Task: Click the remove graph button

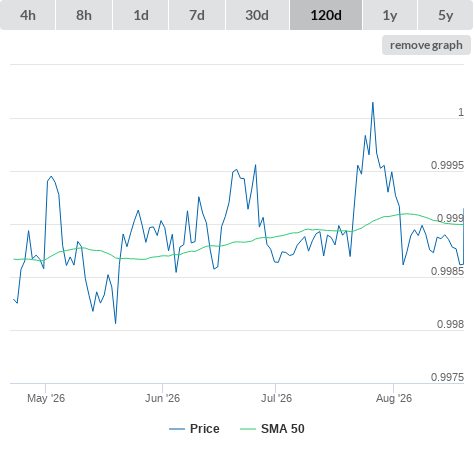Action: pyautogui.click(x=426, y=45)
